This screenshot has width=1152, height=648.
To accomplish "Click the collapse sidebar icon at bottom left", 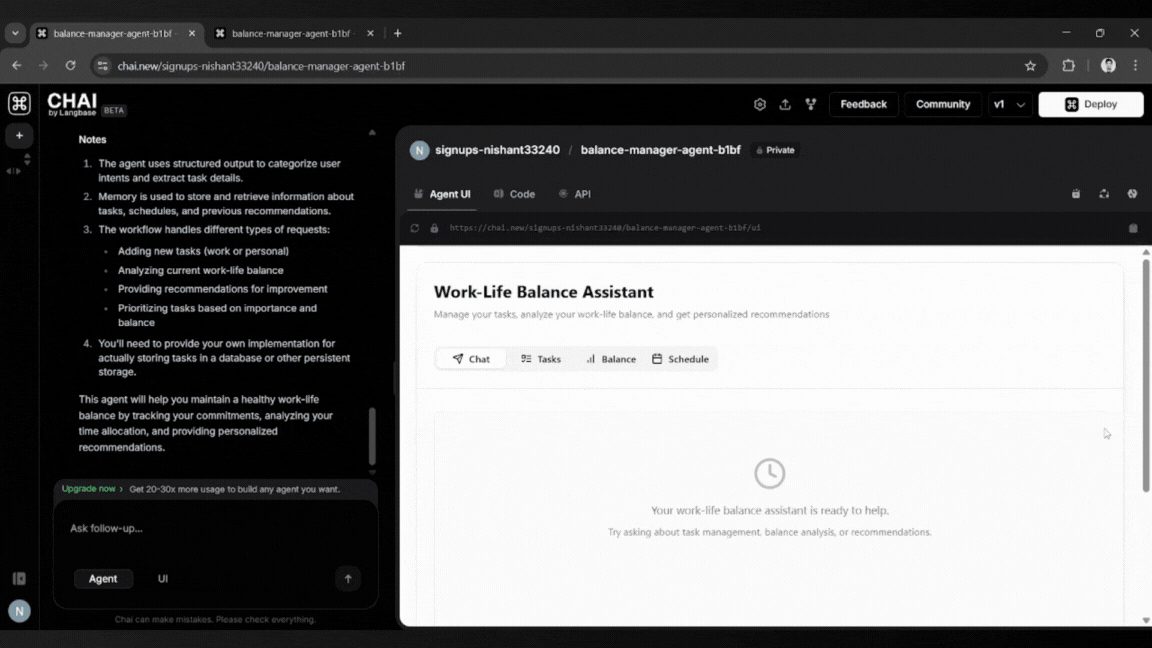I will (x=18, y=578).
